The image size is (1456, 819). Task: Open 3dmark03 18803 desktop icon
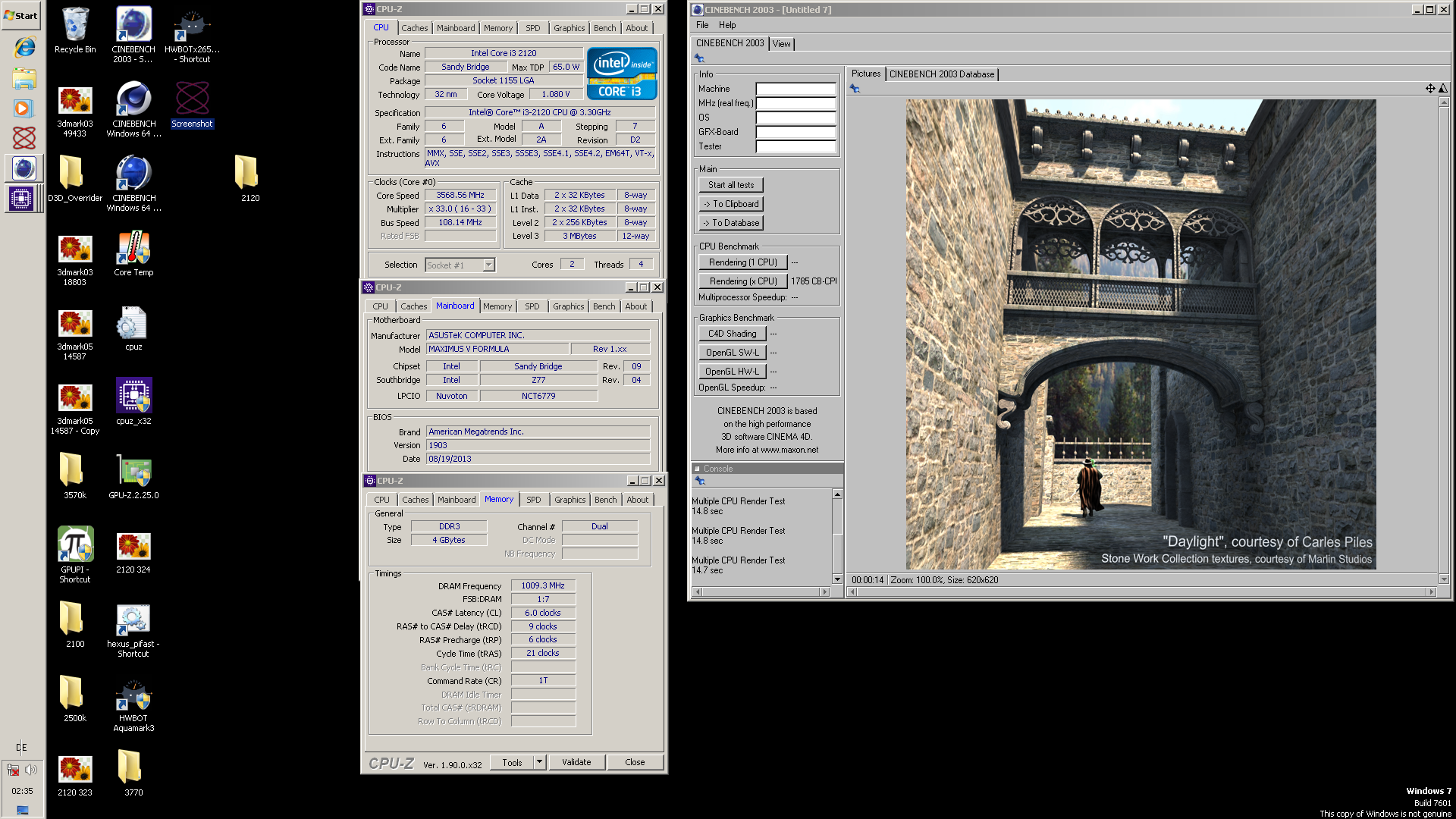74,258
